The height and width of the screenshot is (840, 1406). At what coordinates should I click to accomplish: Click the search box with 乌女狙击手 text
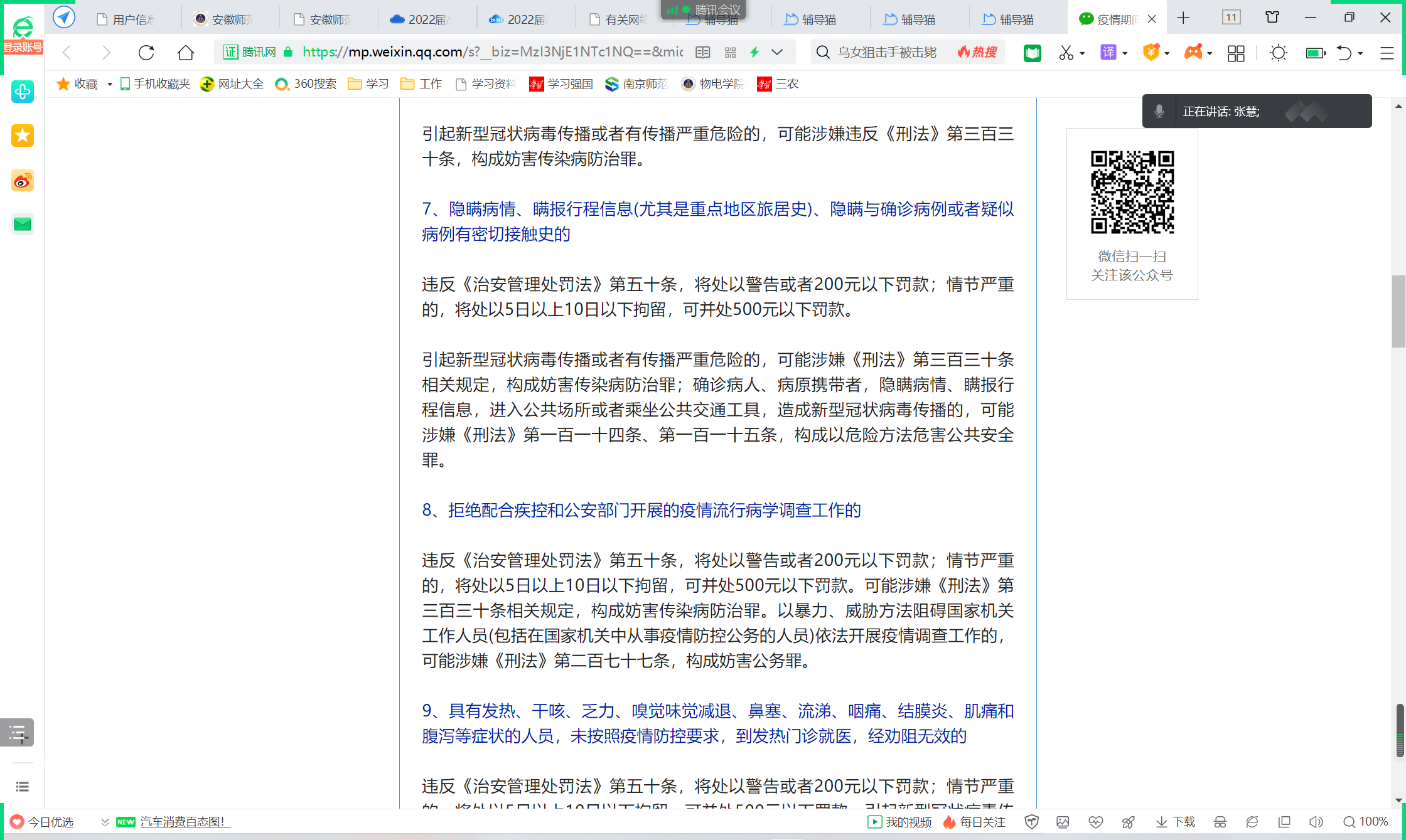(886, 53)
